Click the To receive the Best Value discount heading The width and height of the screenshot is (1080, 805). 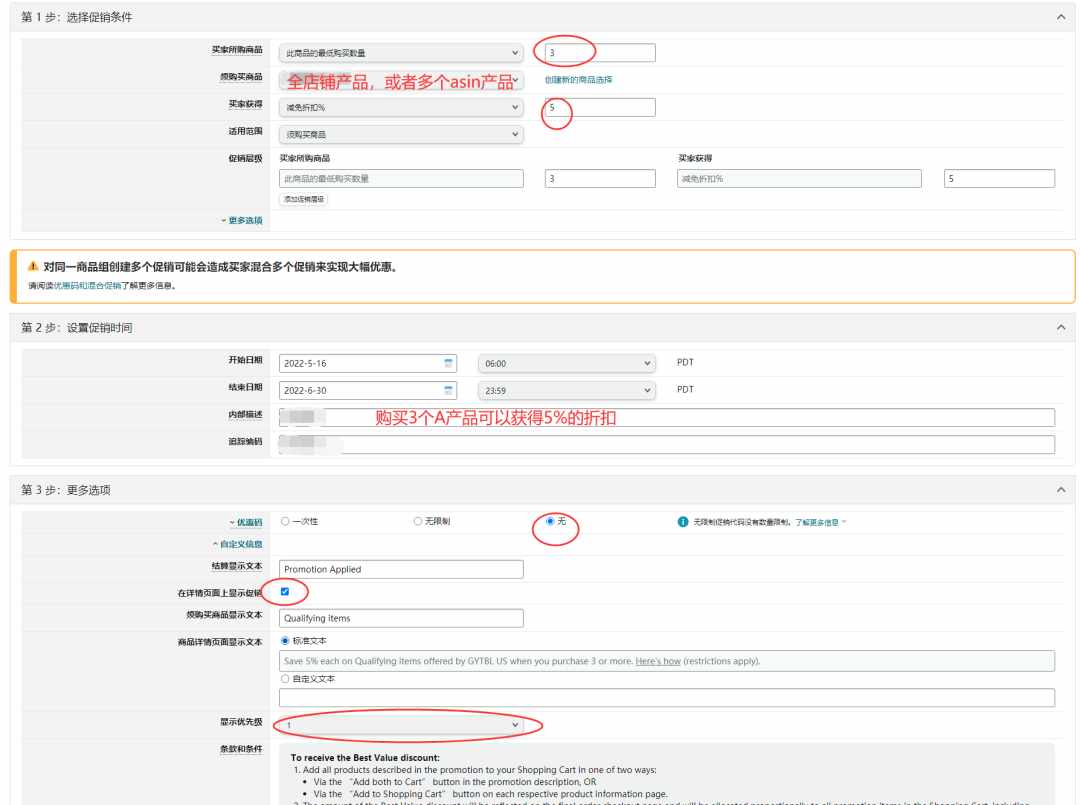point(365,757)
